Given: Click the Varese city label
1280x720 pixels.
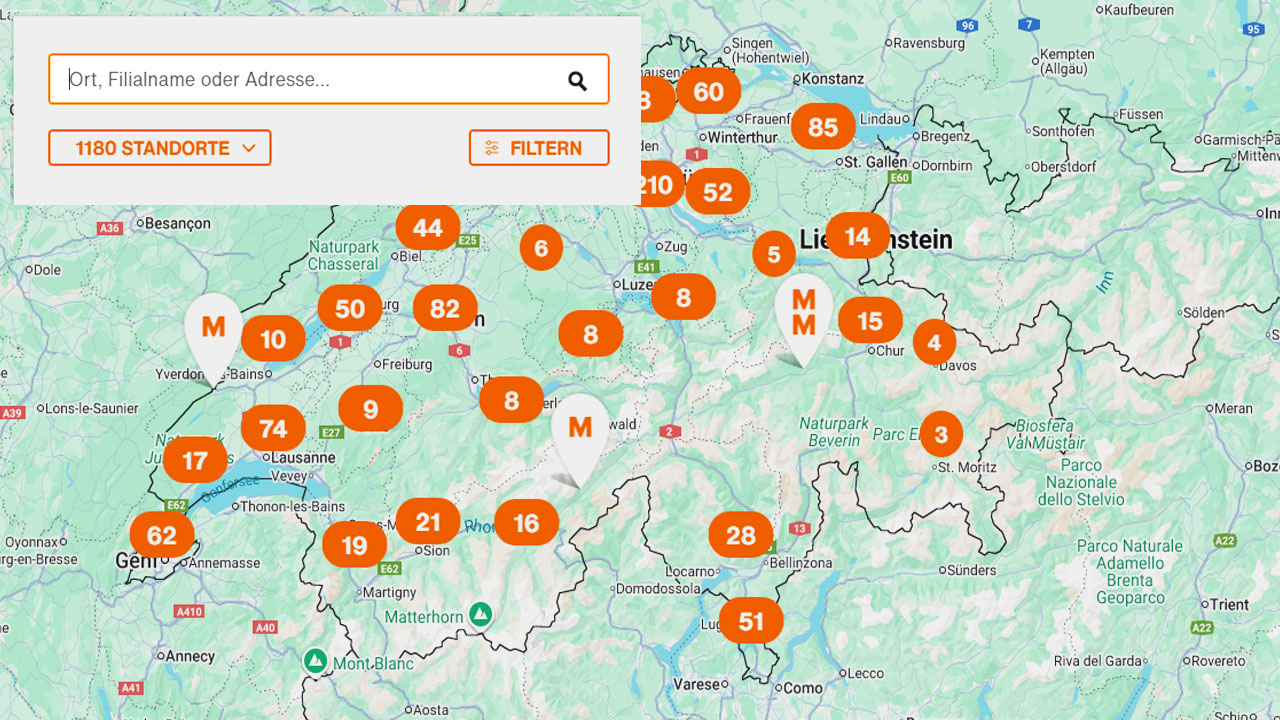Looking at the screenshot, I should [x=697, y=685].
